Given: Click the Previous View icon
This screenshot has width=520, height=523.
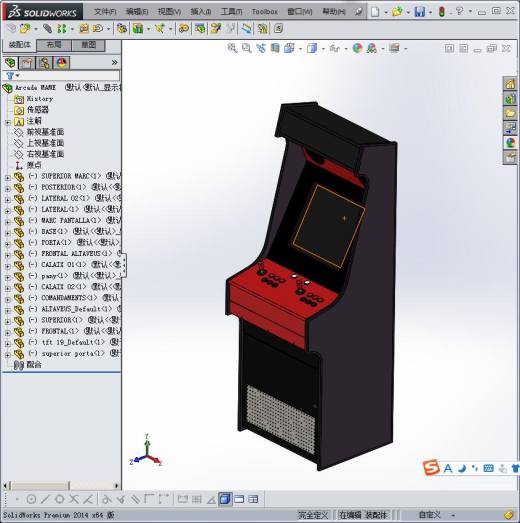Looking at the screenshot, I should coord(261,48).
